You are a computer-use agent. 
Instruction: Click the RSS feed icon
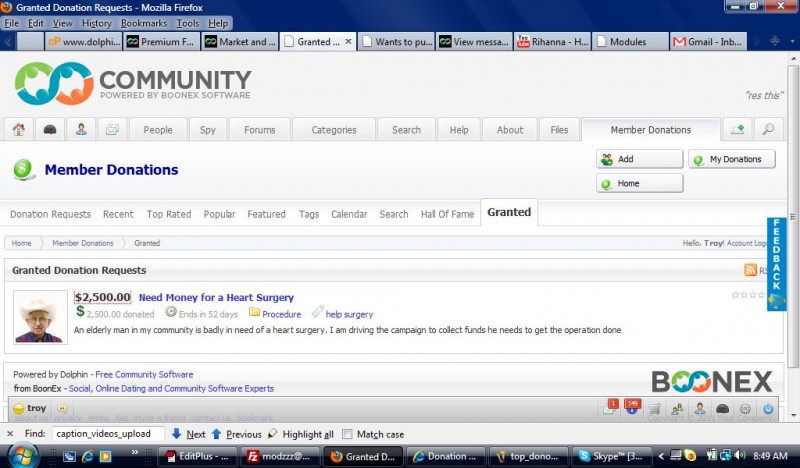[x=750, y=270]
